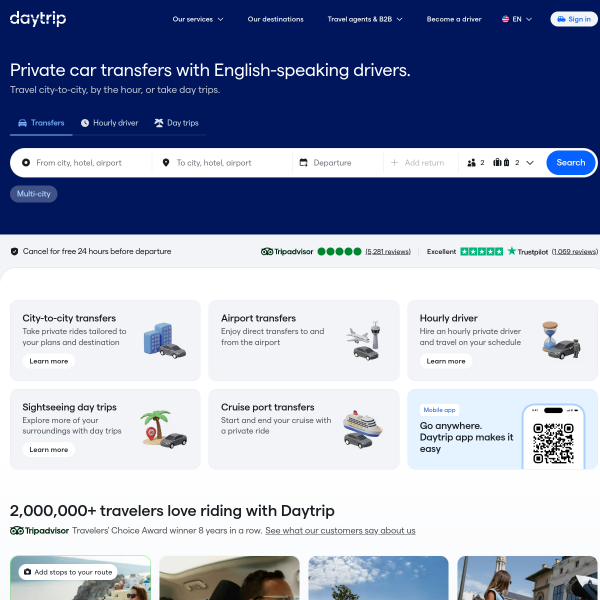Click the calendar icon in Departure field
The image size is (600, 600).
coord(303,163)
